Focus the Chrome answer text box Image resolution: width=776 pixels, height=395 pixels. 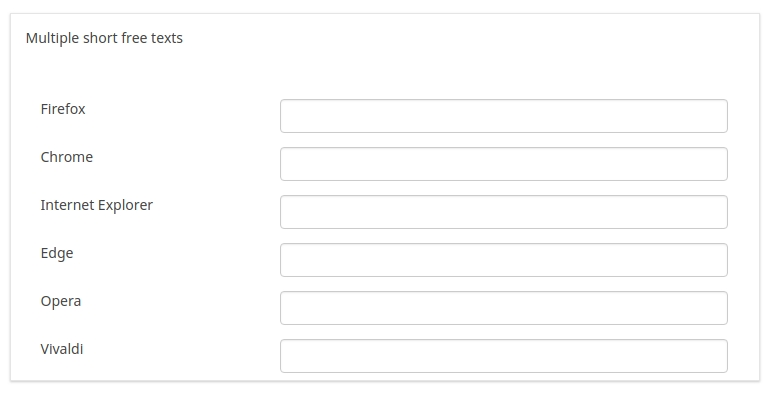[504, 164]
